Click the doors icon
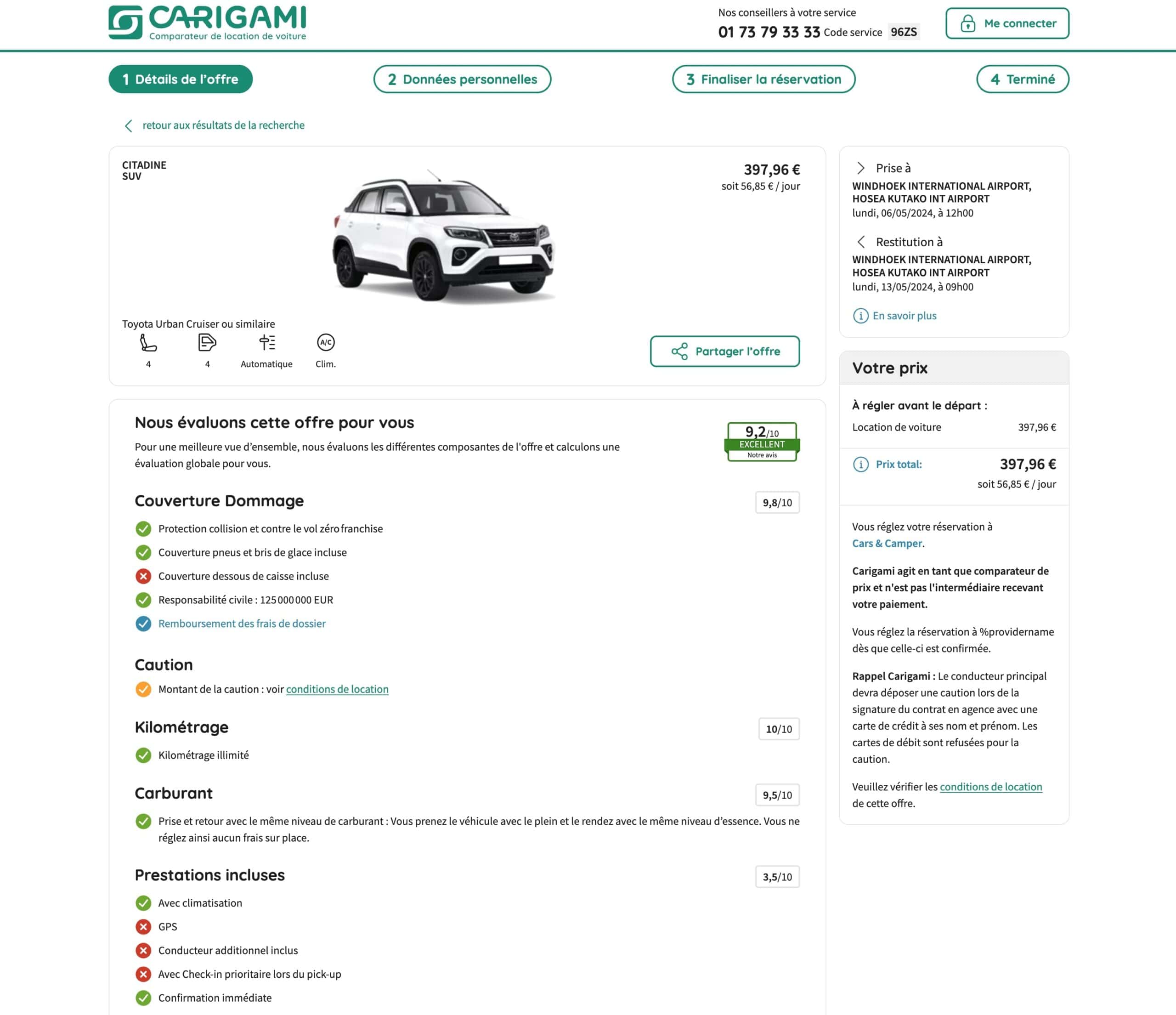 tap(207, 342)
